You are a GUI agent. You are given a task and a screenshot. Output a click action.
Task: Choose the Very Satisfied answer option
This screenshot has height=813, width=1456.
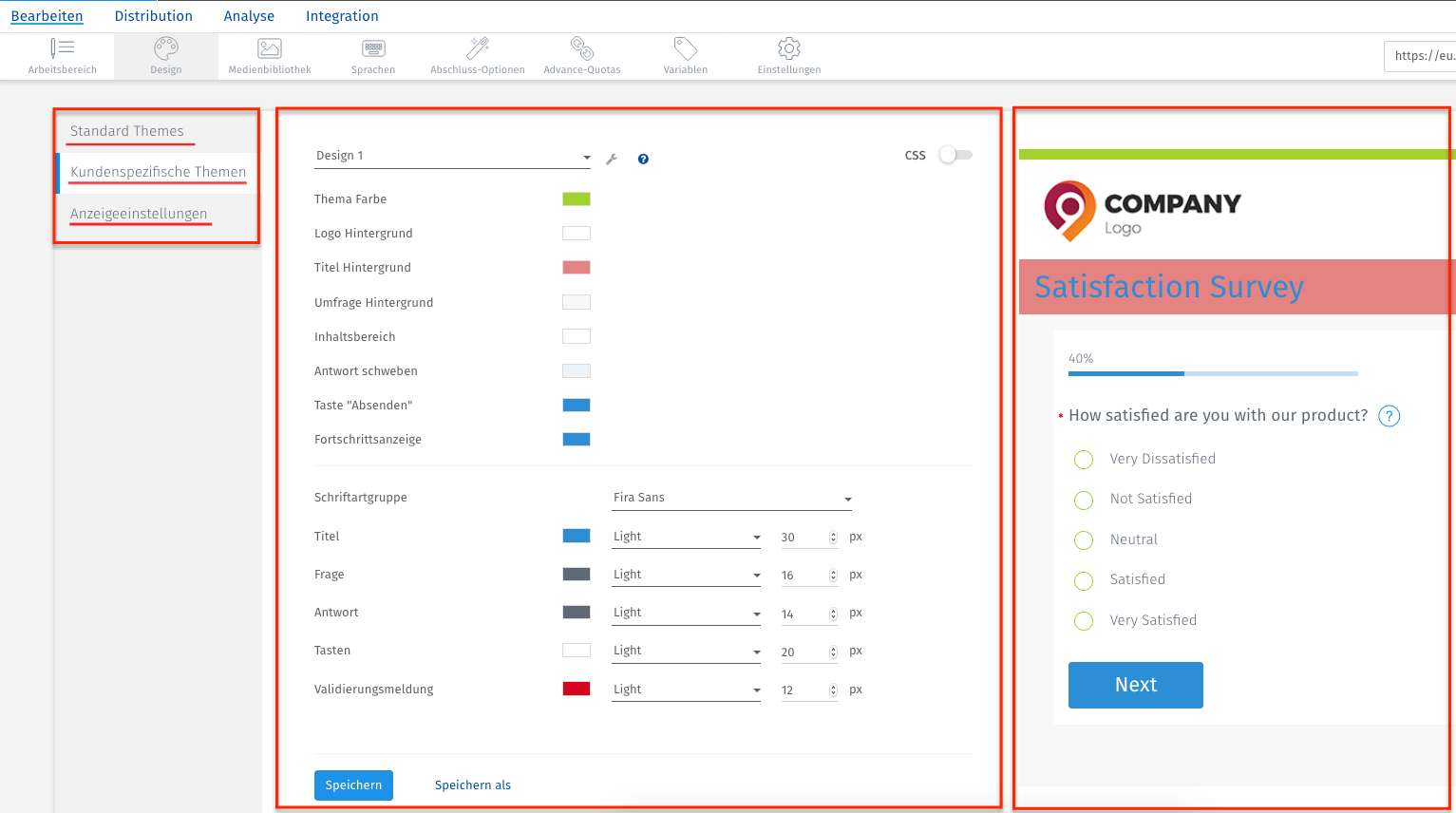[x=1084, y=620]
